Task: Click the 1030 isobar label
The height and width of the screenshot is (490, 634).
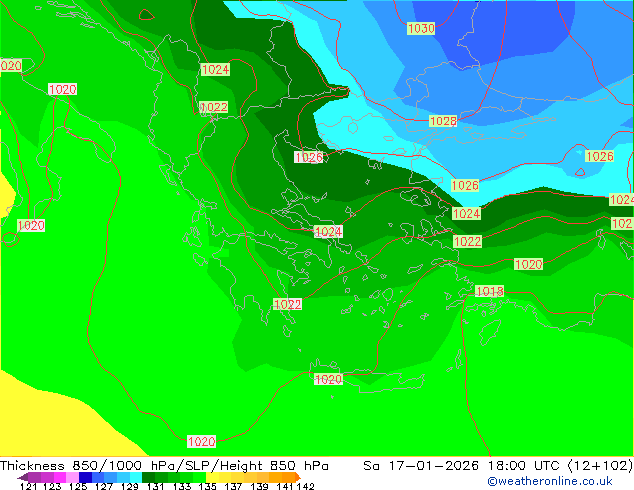Action: point(421,28)
